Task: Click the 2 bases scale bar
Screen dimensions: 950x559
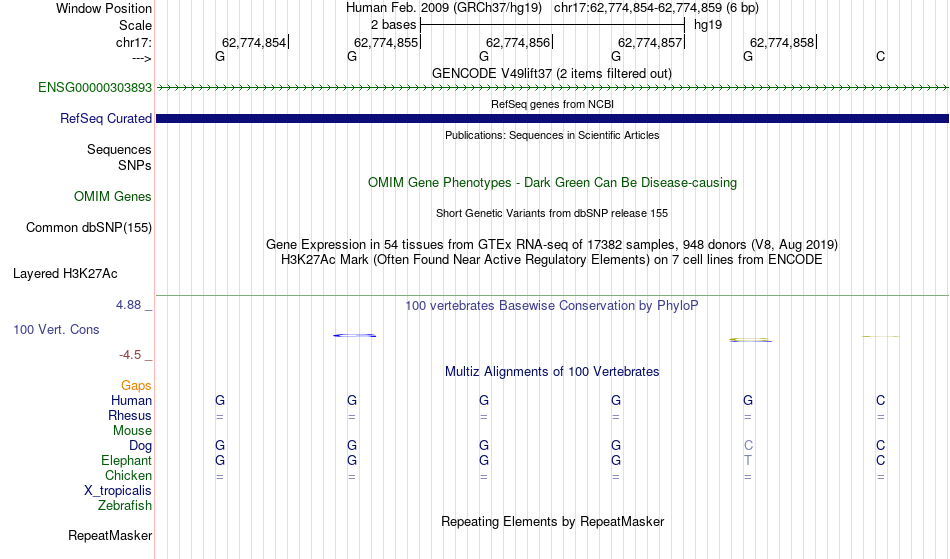Action: click(552, 25)
